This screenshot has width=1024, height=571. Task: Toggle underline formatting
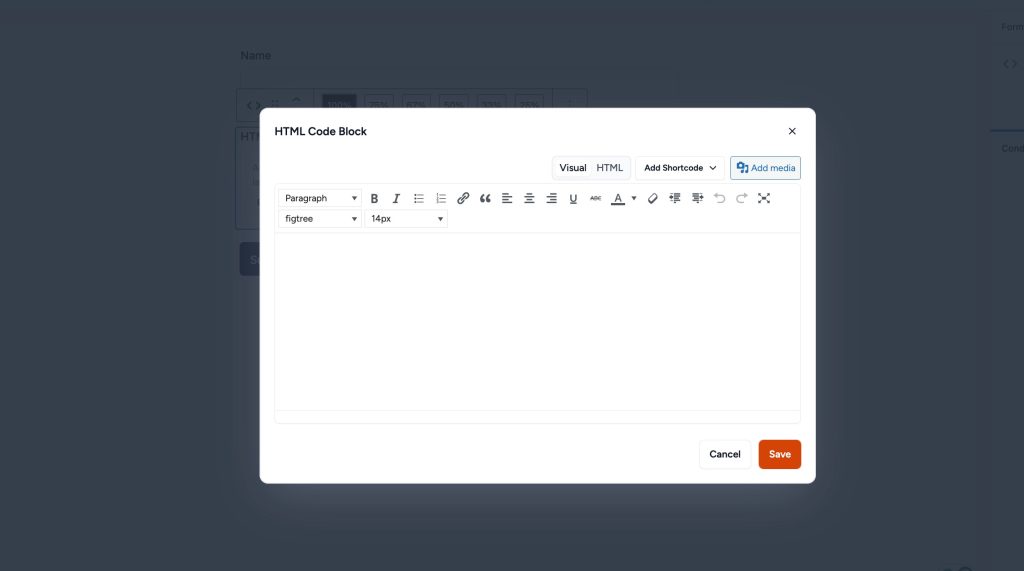(573, 198)
